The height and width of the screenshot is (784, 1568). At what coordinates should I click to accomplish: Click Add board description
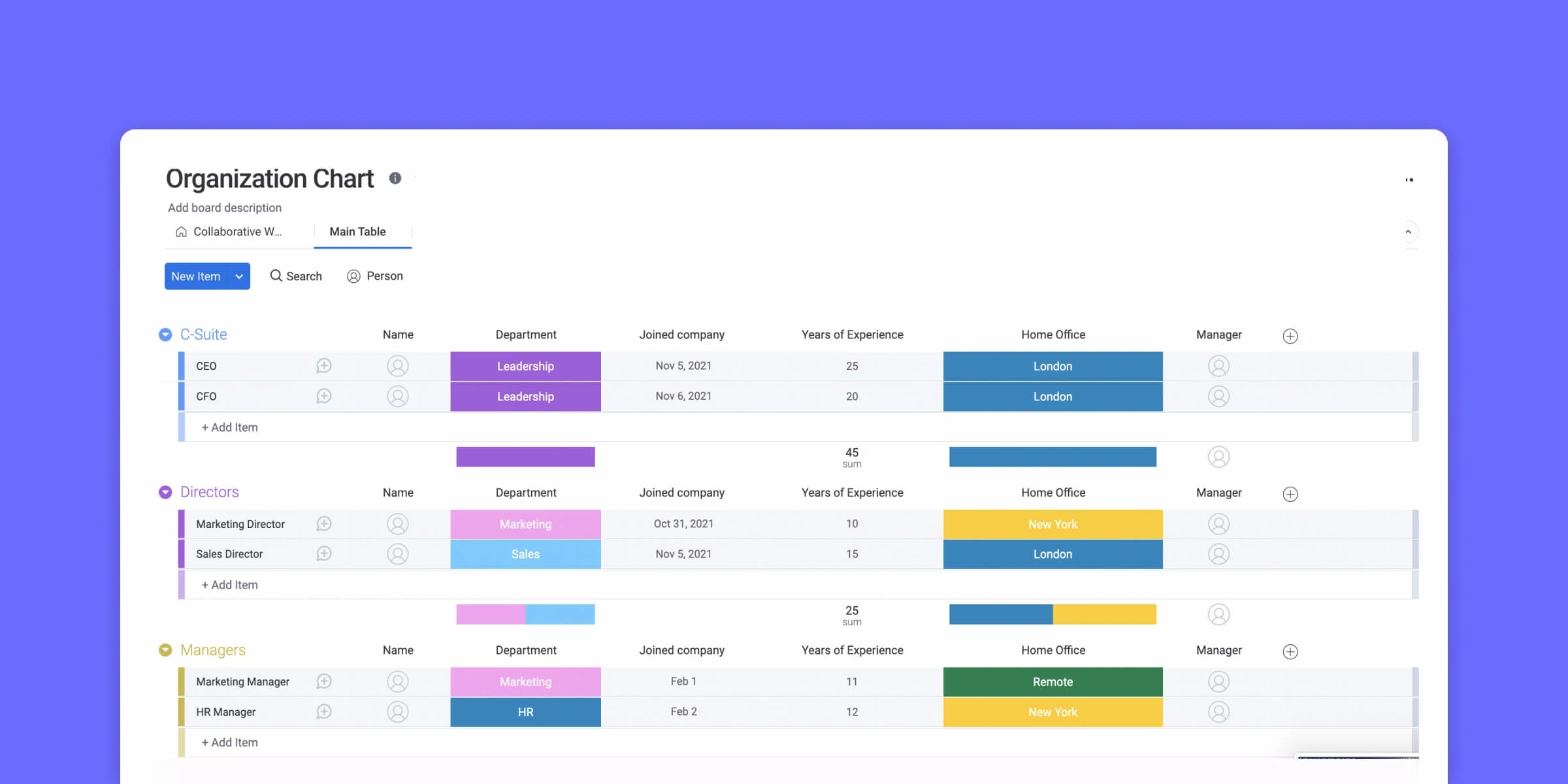click(225, 207)
